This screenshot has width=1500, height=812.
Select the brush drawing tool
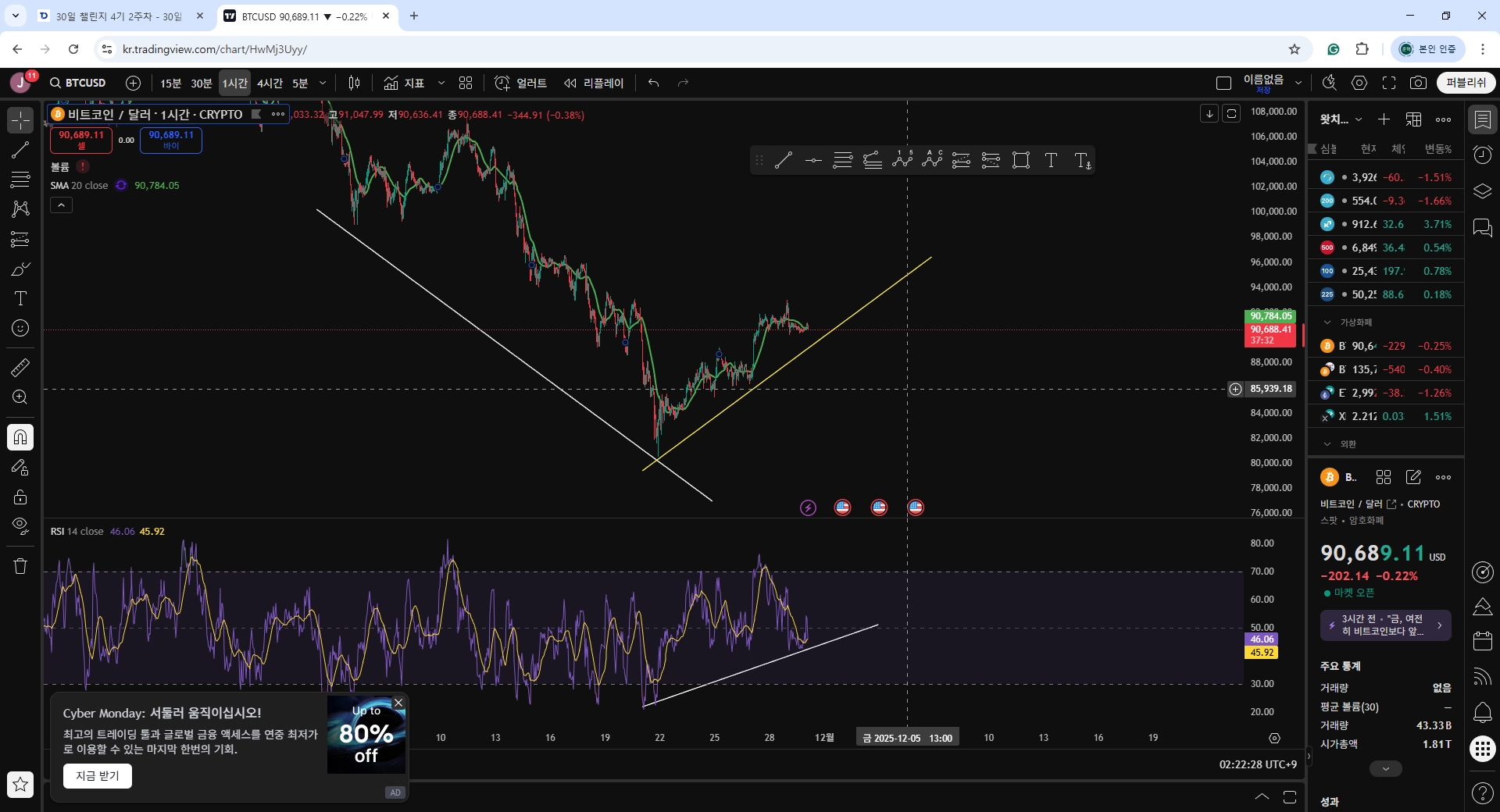pos(20,269)
